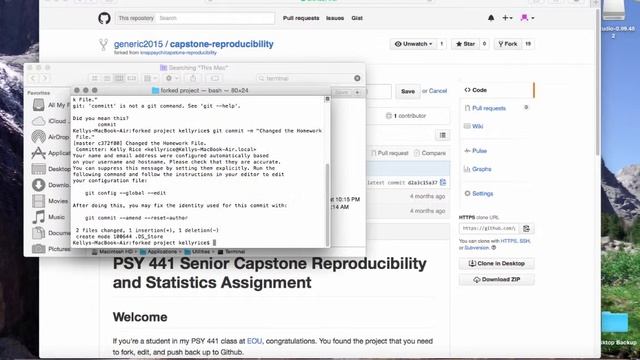Screen dimensions: 640x360
Task: Open the capstone-reproducibility repository link
Action: coord(222,44)
